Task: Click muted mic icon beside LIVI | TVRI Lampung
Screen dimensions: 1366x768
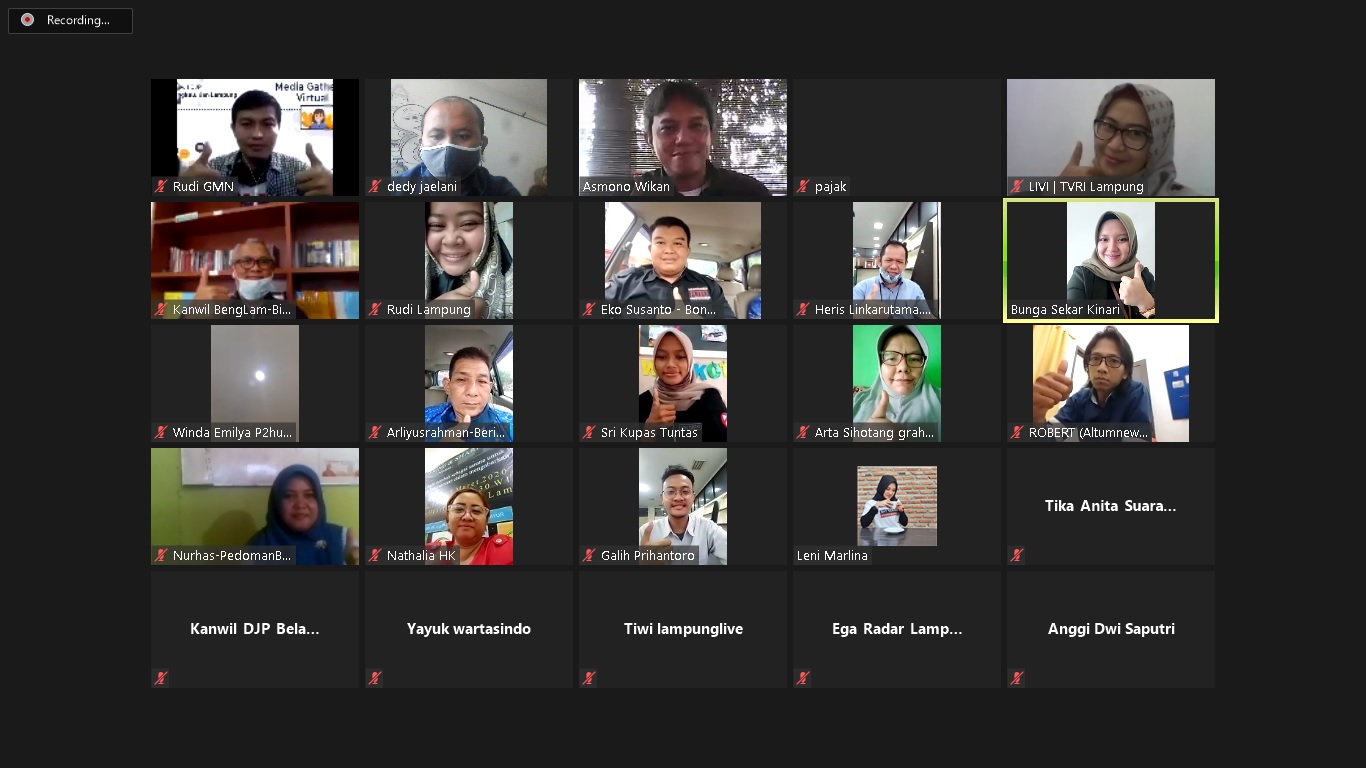Action: 1017,186
